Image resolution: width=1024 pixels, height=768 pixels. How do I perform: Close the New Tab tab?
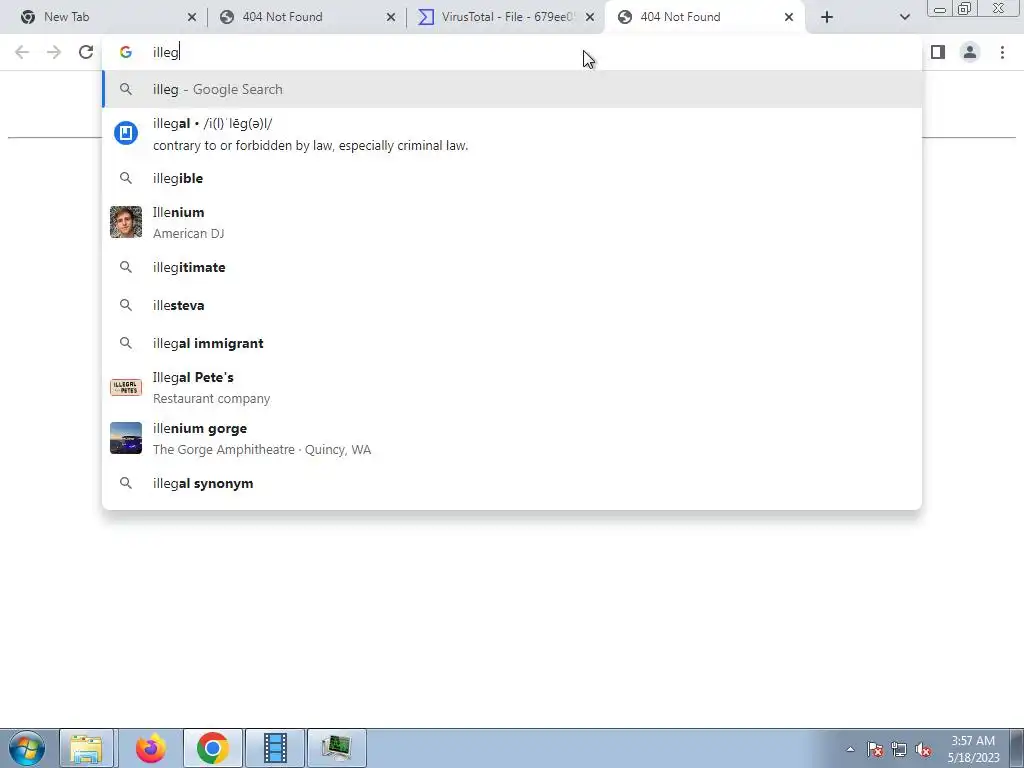point(192,17)
